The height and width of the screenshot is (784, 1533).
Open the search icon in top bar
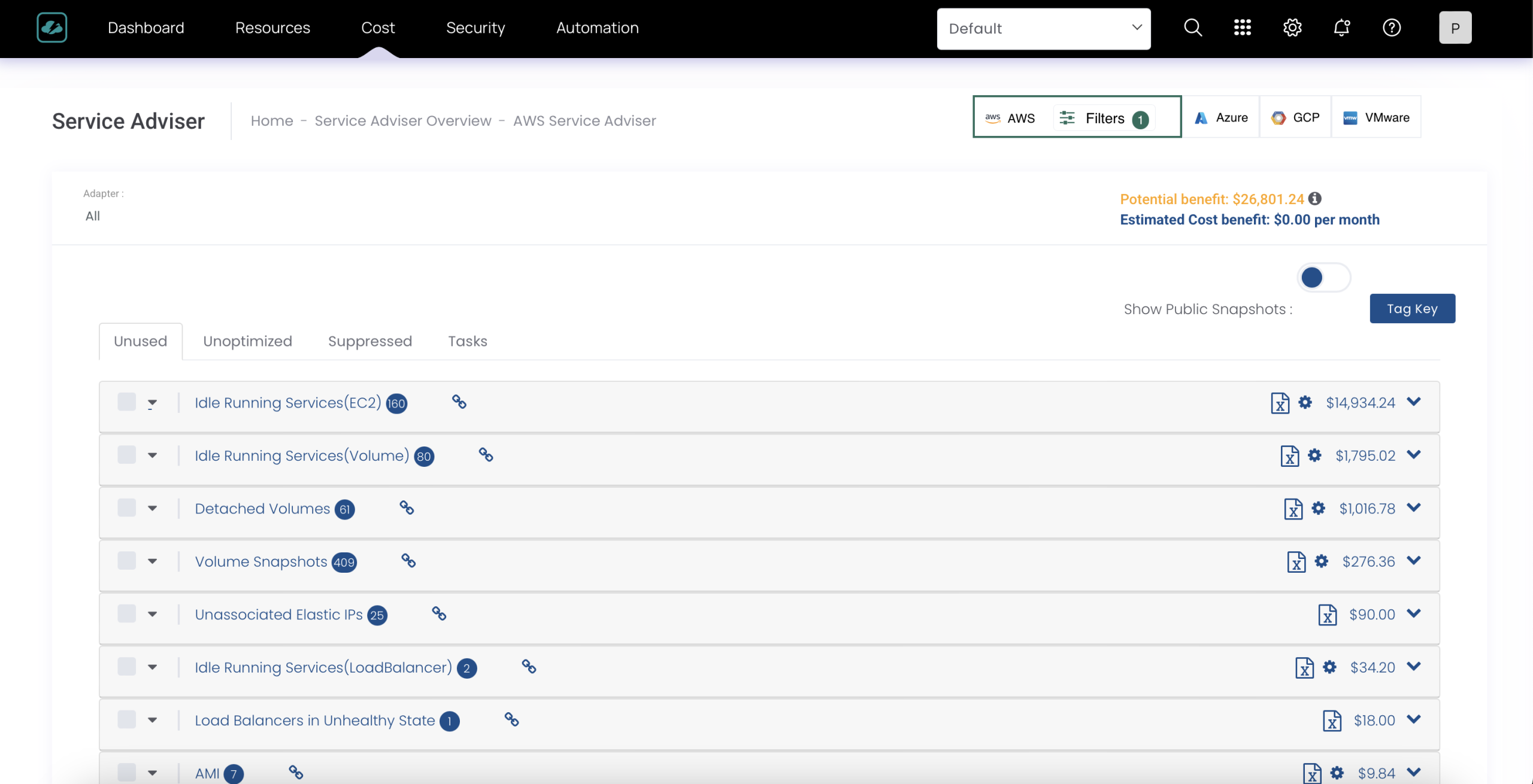(1192, 28)
